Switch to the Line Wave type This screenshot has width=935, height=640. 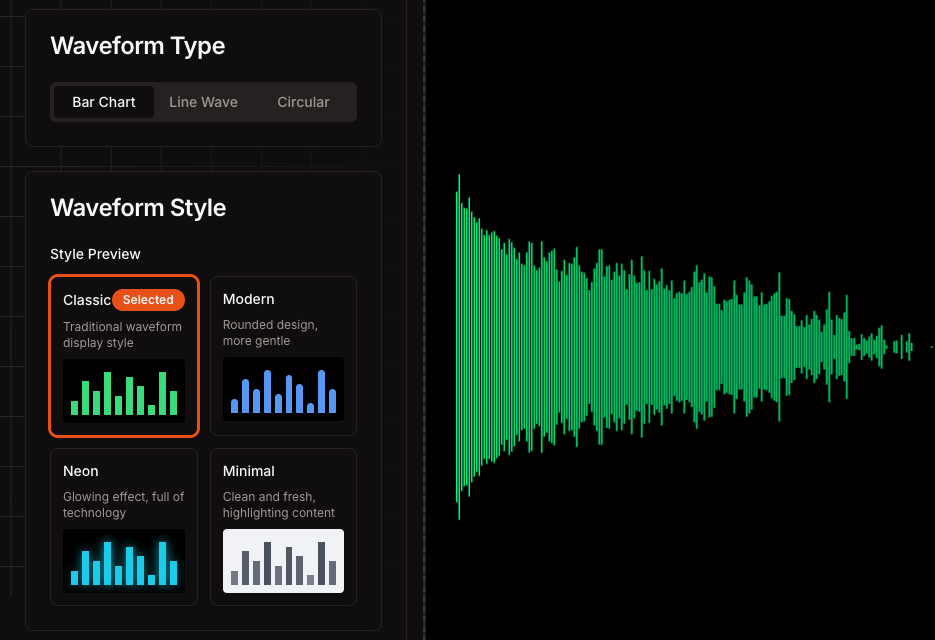coord(203,102)
